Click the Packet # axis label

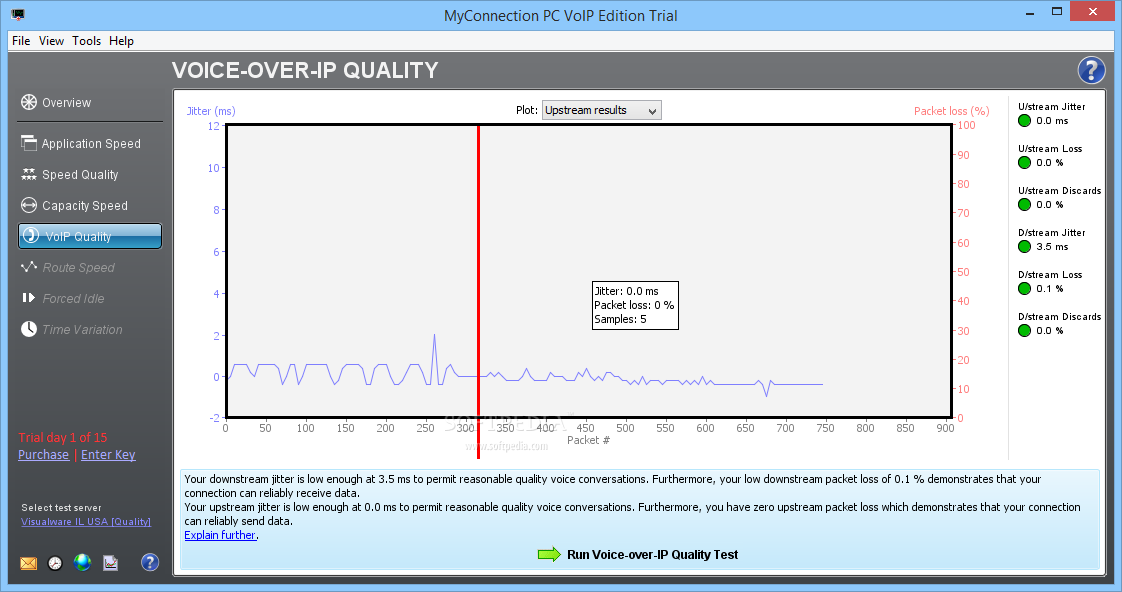tap(588, 440)
